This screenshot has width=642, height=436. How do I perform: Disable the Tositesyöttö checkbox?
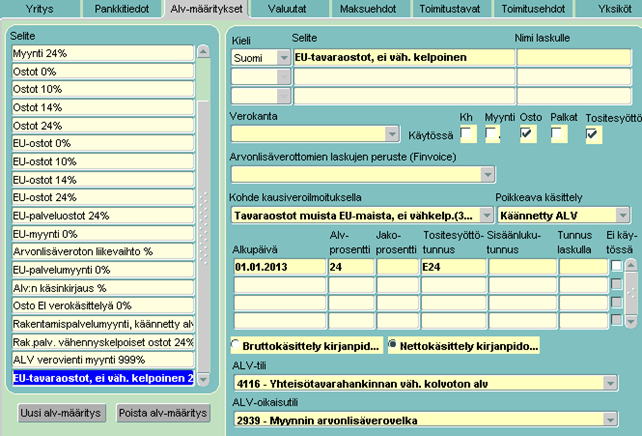[593, 134]
